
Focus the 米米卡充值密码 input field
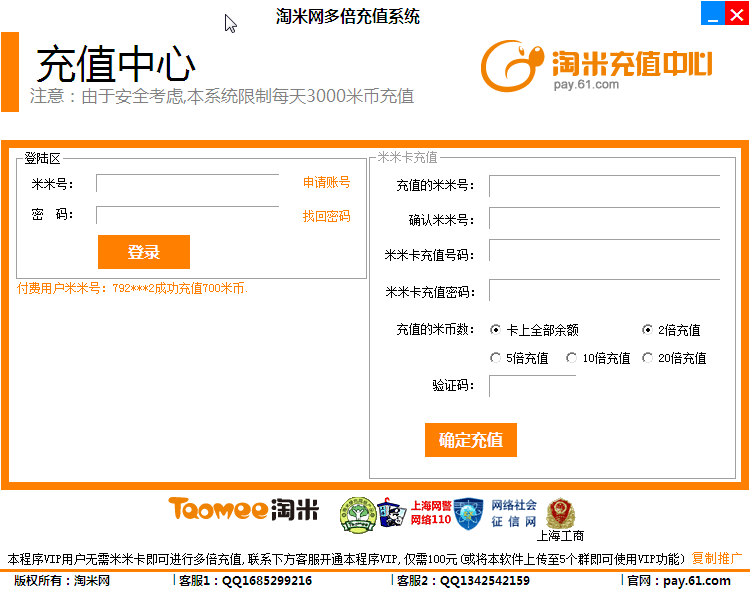tap(605, 290)
